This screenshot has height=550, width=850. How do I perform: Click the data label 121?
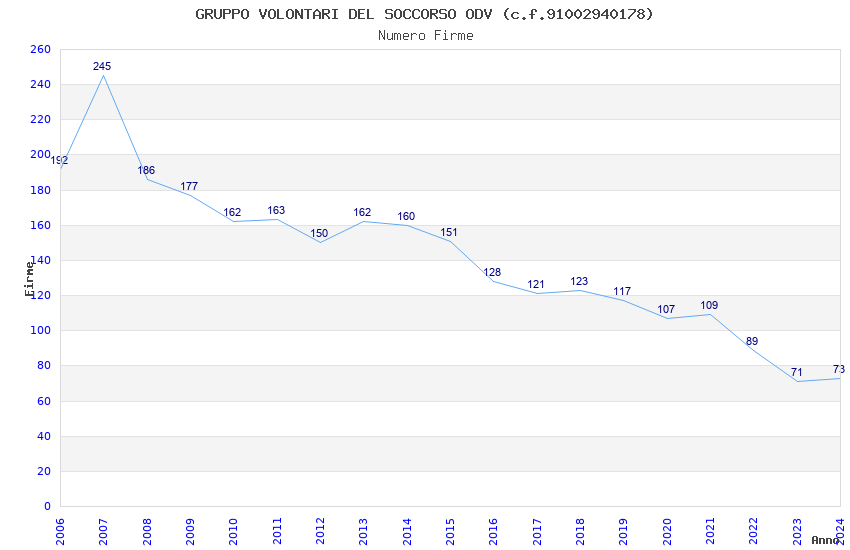(536, 284)
